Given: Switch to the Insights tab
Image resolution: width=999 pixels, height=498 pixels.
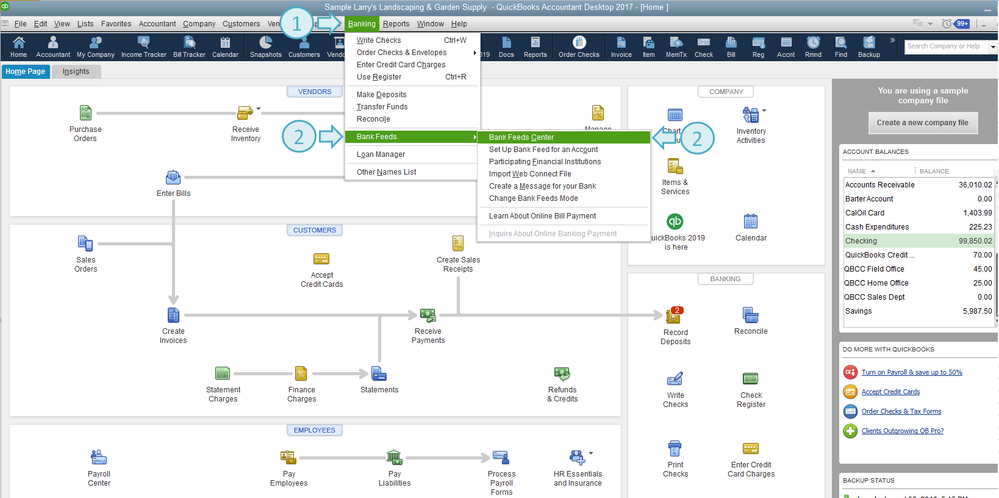Looking at the screenshot, I should click(76, 72).
